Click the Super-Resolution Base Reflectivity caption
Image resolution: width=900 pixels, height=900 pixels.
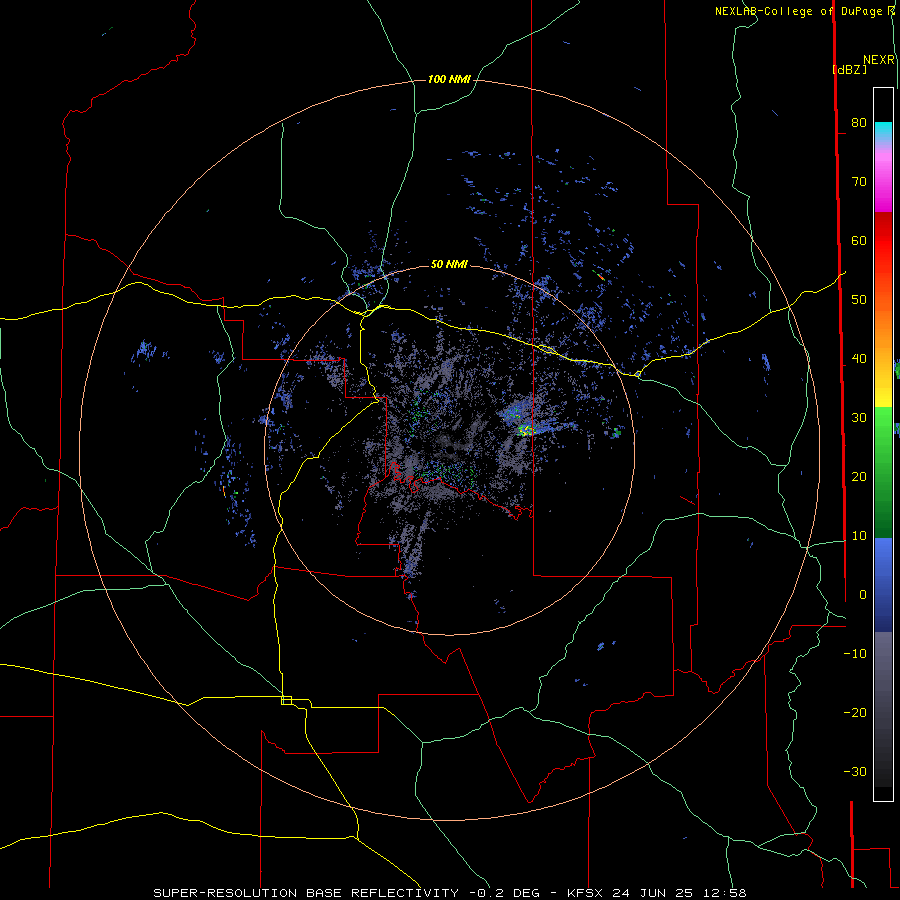point(449,893)
